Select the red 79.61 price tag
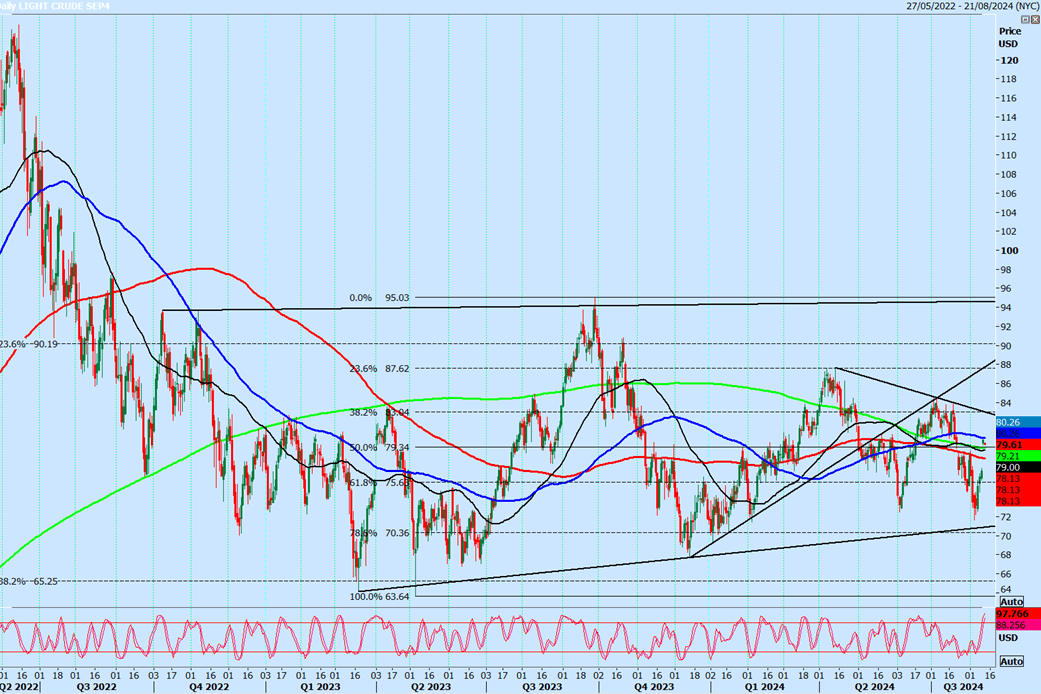Image resolution: width=1041 pixels, height=694 pixels. [x=1018, y=445]
